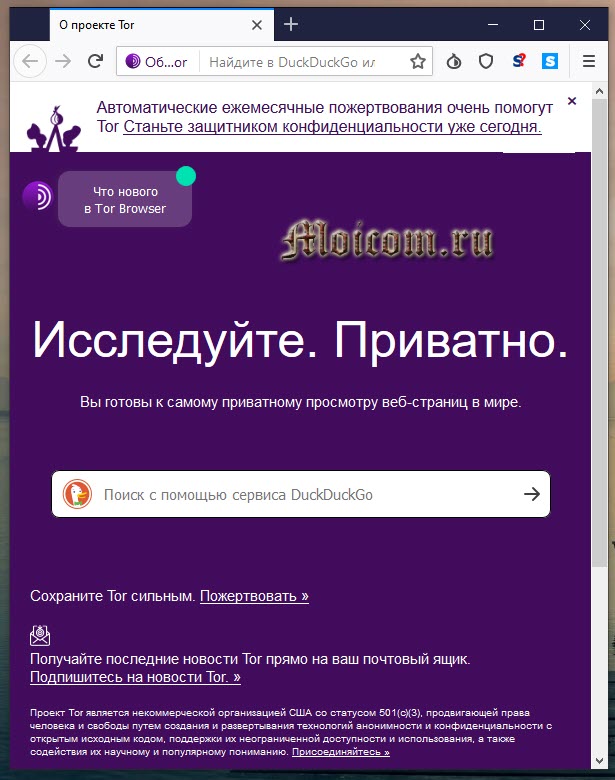Click the DuckDuckGo duck logo icon

[x=77, y=494]
